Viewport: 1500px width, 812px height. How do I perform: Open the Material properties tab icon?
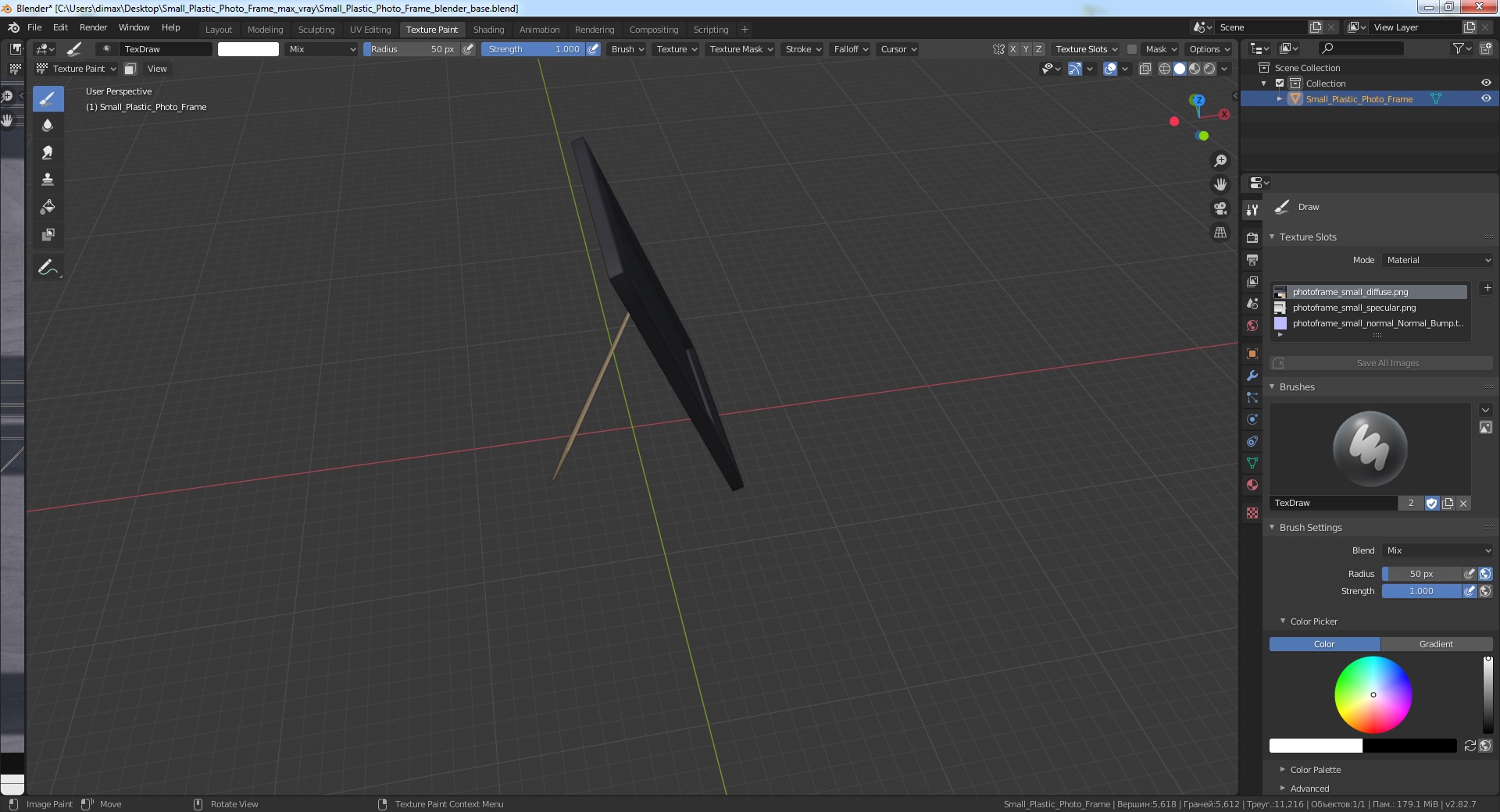pos(1252,485)
